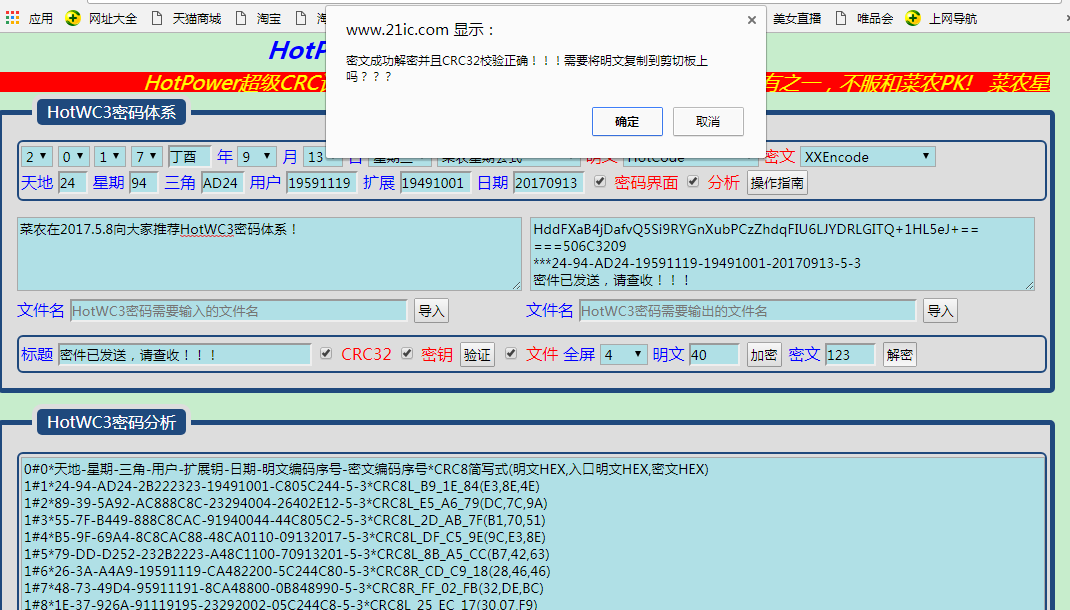Open the fourth year-digit dropdown showing 7
The height and width of the screenshot is (610, 1070).
click(x=146, y=157)
